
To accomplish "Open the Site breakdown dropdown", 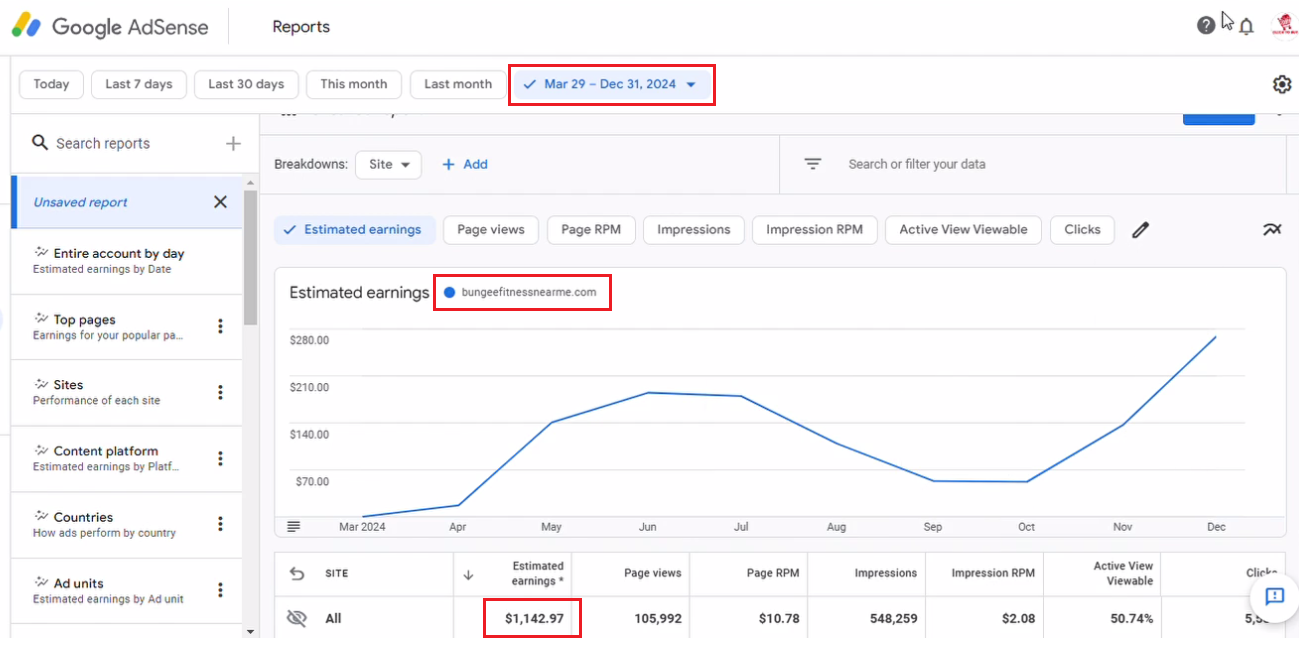I will click(x=388, y=164).
